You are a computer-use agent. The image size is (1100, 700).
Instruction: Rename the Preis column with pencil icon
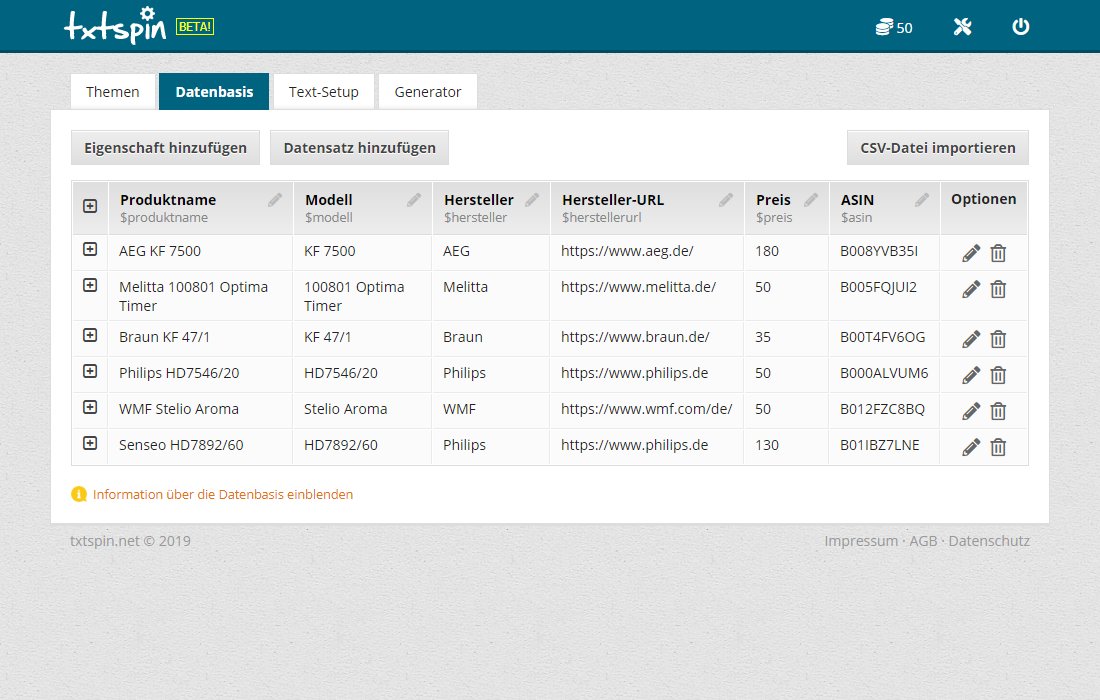point(811,200)
